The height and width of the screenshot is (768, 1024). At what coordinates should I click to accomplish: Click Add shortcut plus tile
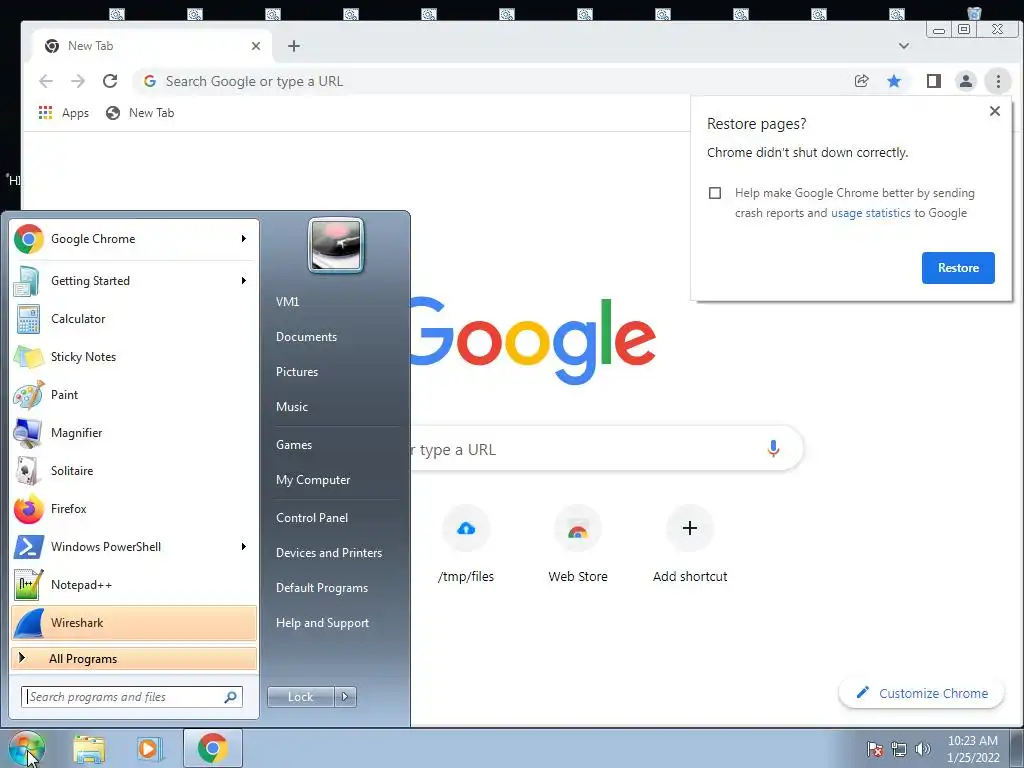(690, 543)
